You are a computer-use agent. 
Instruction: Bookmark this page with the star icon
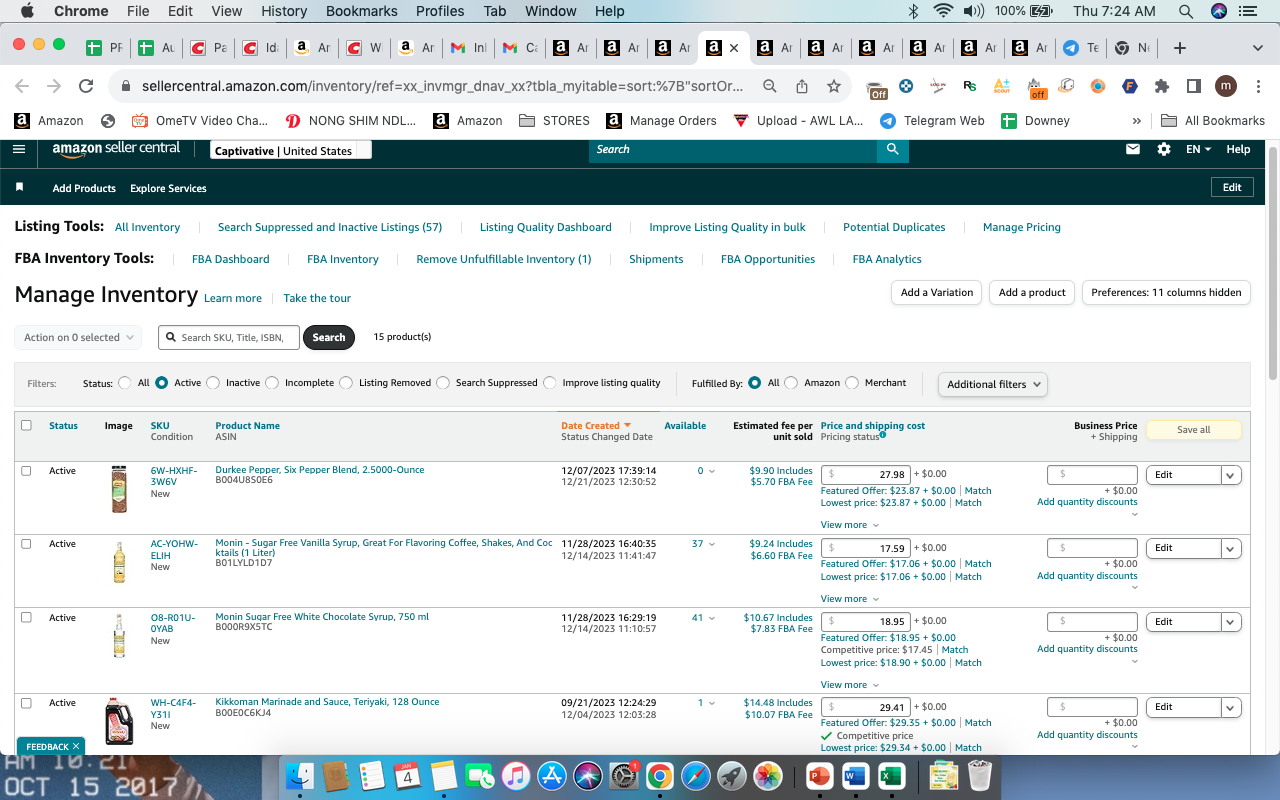pyautogui.click(x=833, y=86)
